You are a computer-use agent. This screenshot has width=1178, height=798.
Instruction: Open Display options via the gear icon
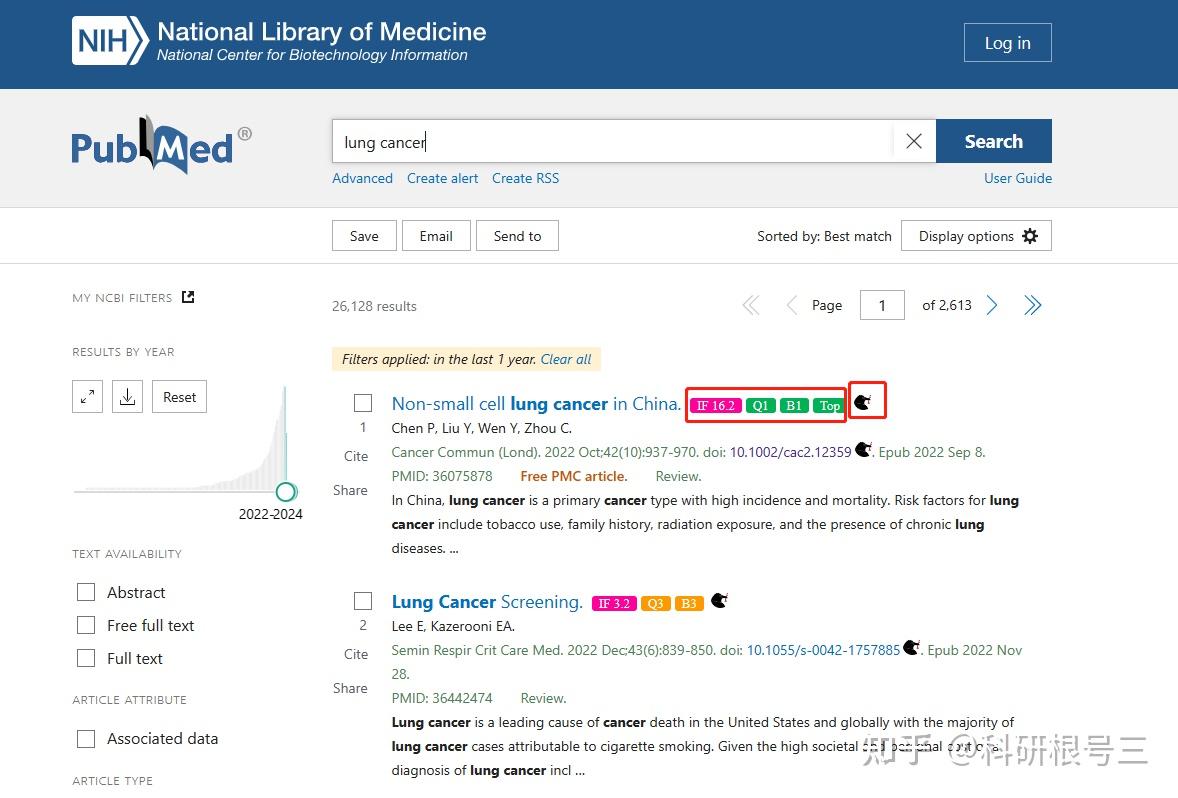tap(1031, 235)
